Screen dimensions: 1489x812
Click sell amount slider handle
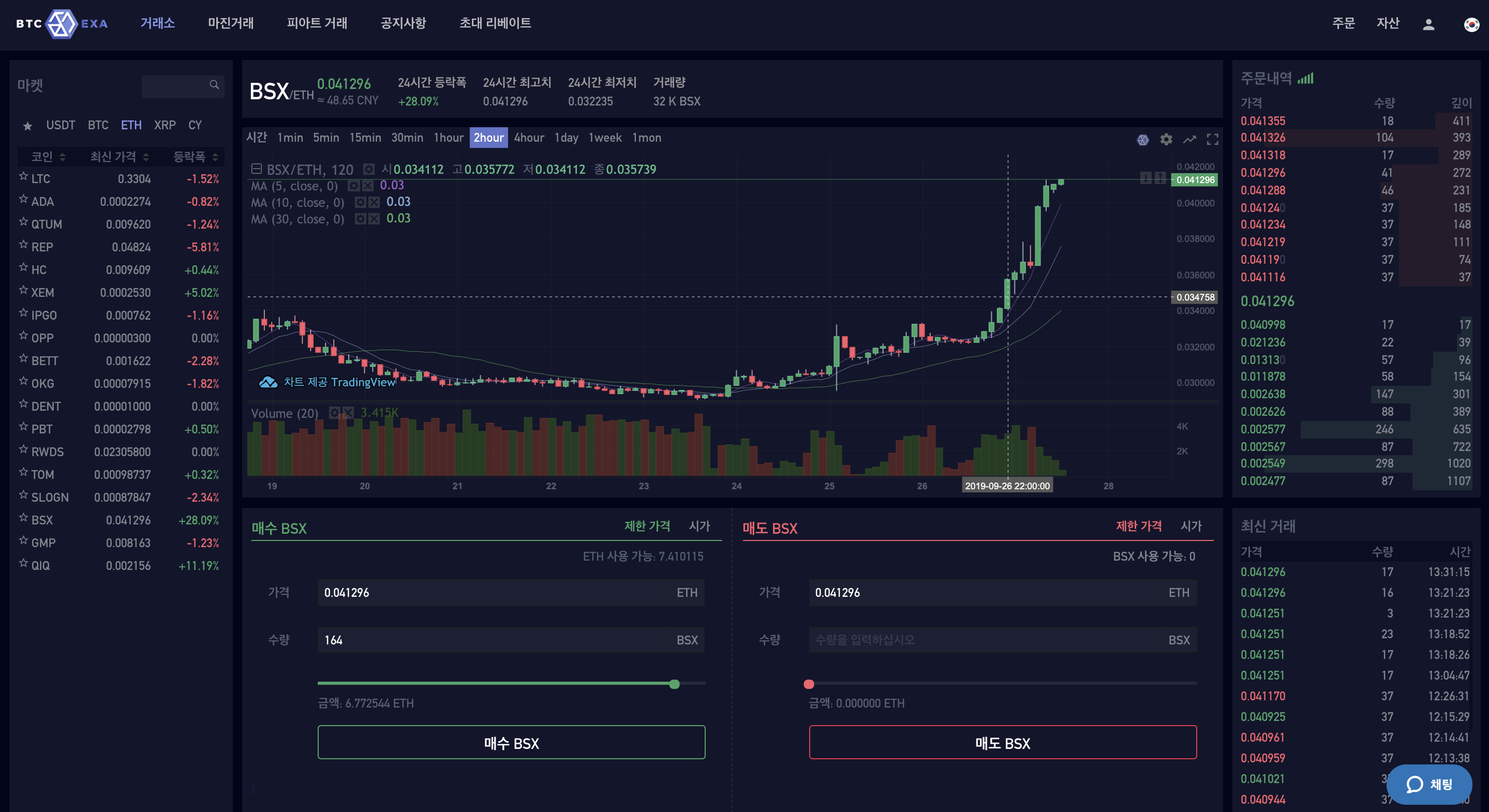click(809, 684)
